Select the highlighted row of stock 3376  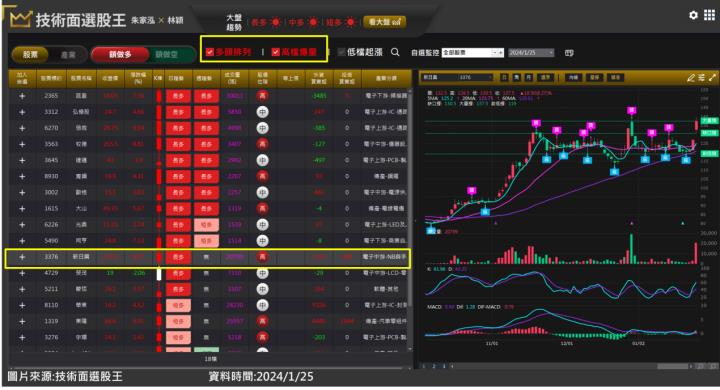(x=207, y=258)
